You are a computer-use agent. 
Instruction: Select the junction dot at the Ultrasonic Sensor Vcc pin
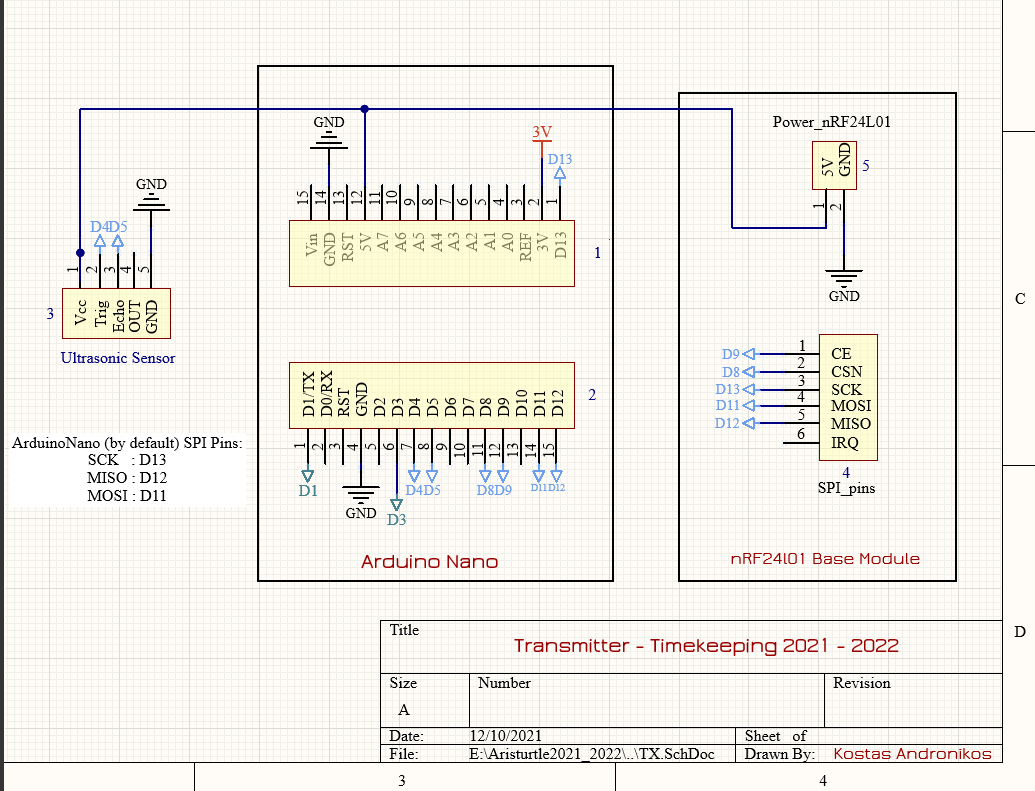[x=80, y=252]
